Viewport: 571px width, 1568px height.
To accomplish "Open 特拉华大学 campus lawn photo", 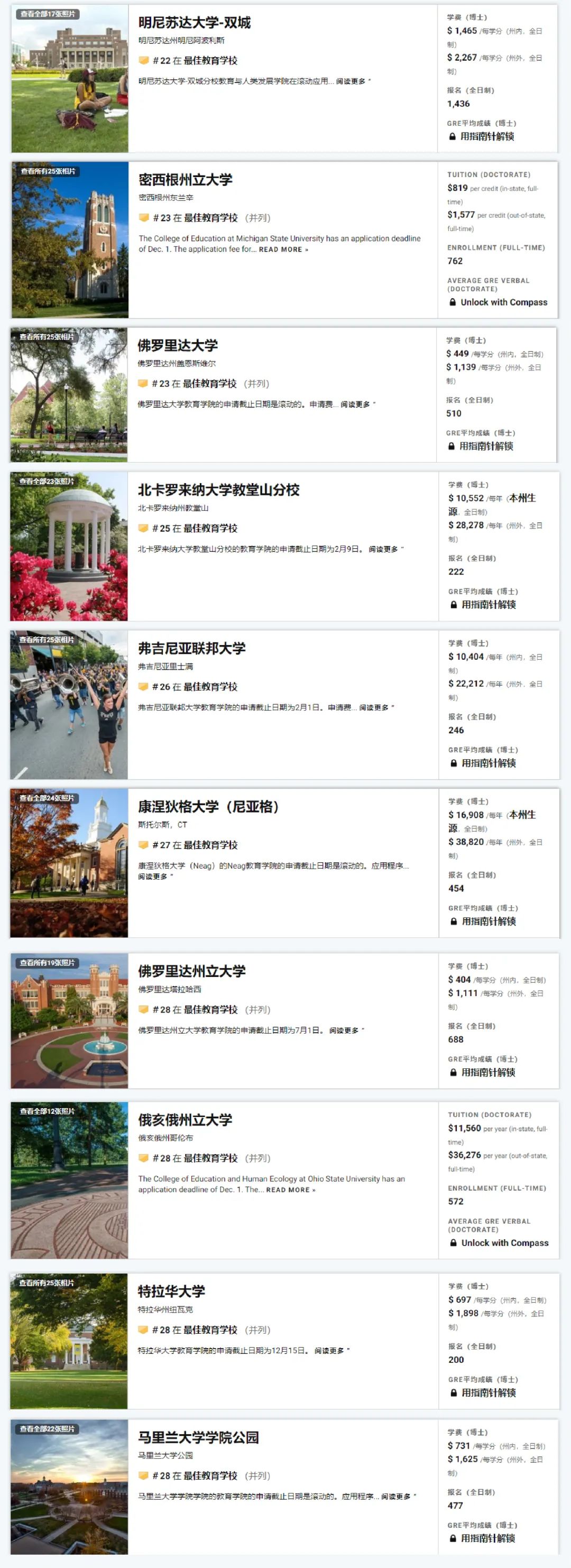I will [69, 1341].
